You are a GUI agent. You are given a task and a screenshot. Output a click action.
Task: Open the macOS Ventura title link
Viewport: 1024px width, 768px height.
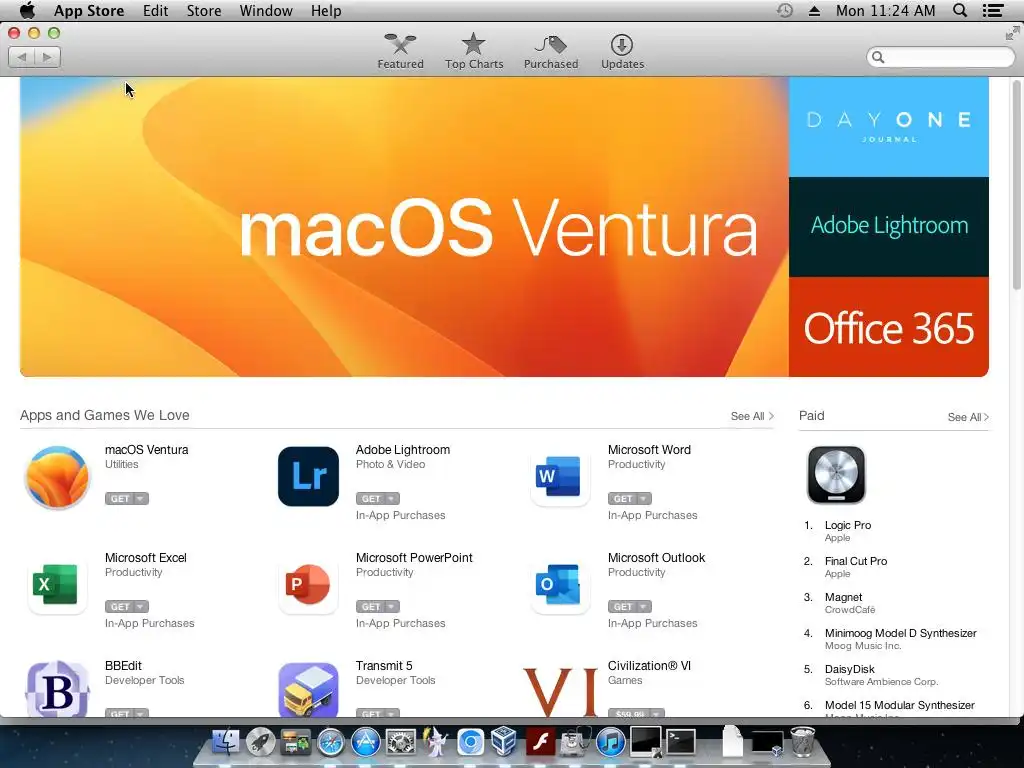[146, 449]
